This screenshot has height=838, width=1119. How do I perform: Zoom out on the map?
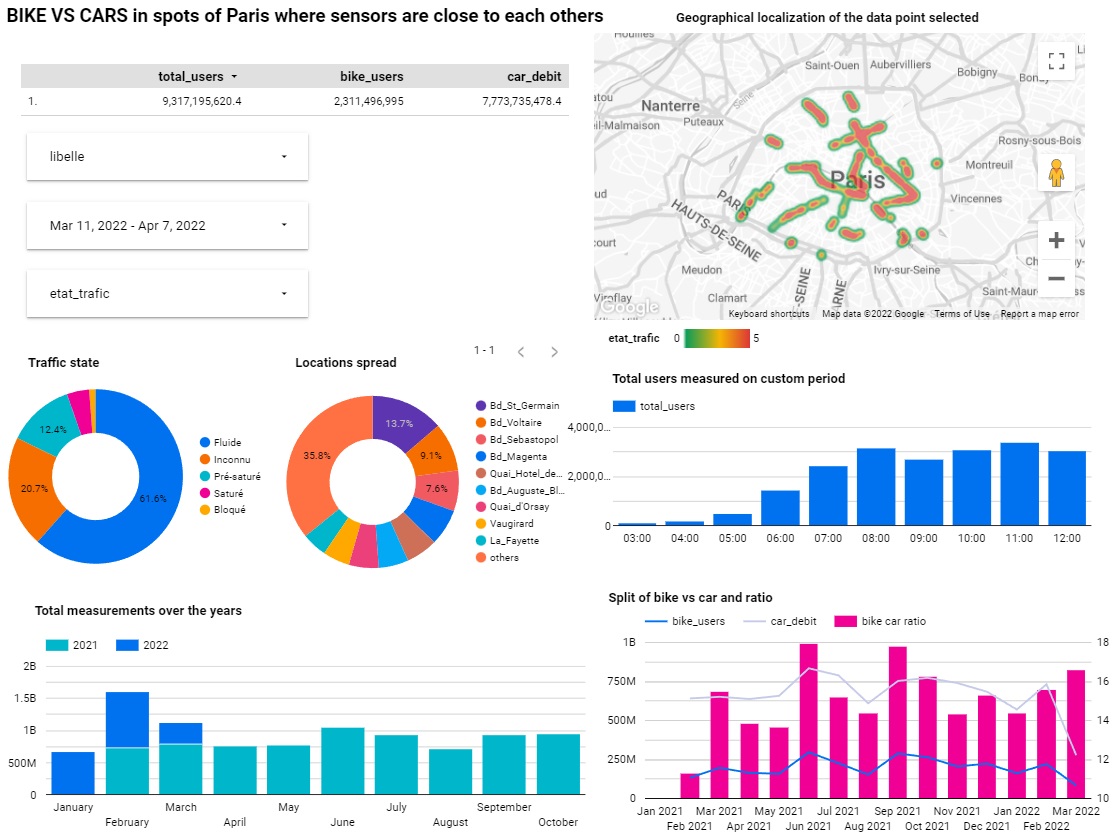[1056, 280]
